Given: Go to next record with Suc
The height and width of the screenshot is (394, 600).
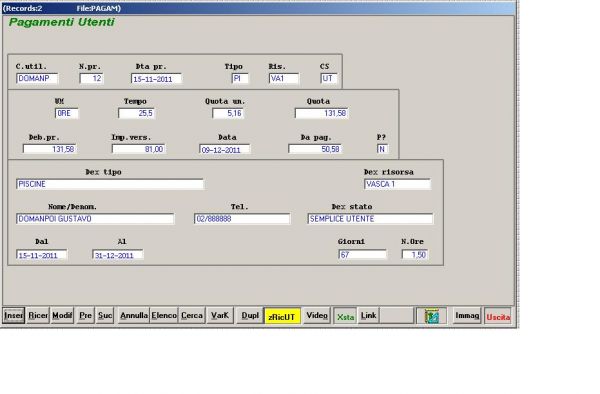Looking at the screenshot, I should [x=104, y=316].
